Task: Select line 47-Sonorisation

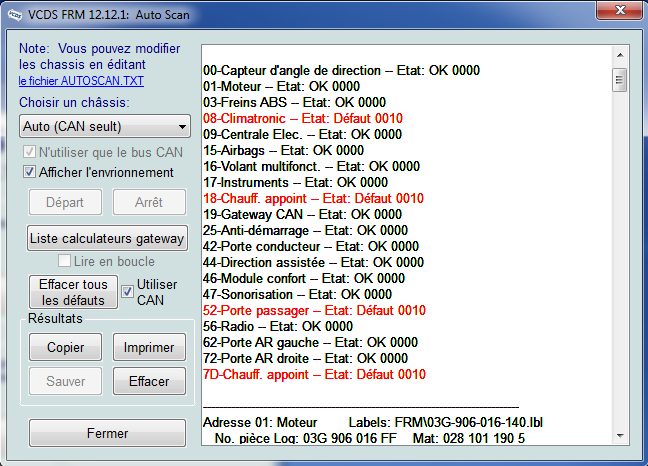Action: (x=298, y=294)
